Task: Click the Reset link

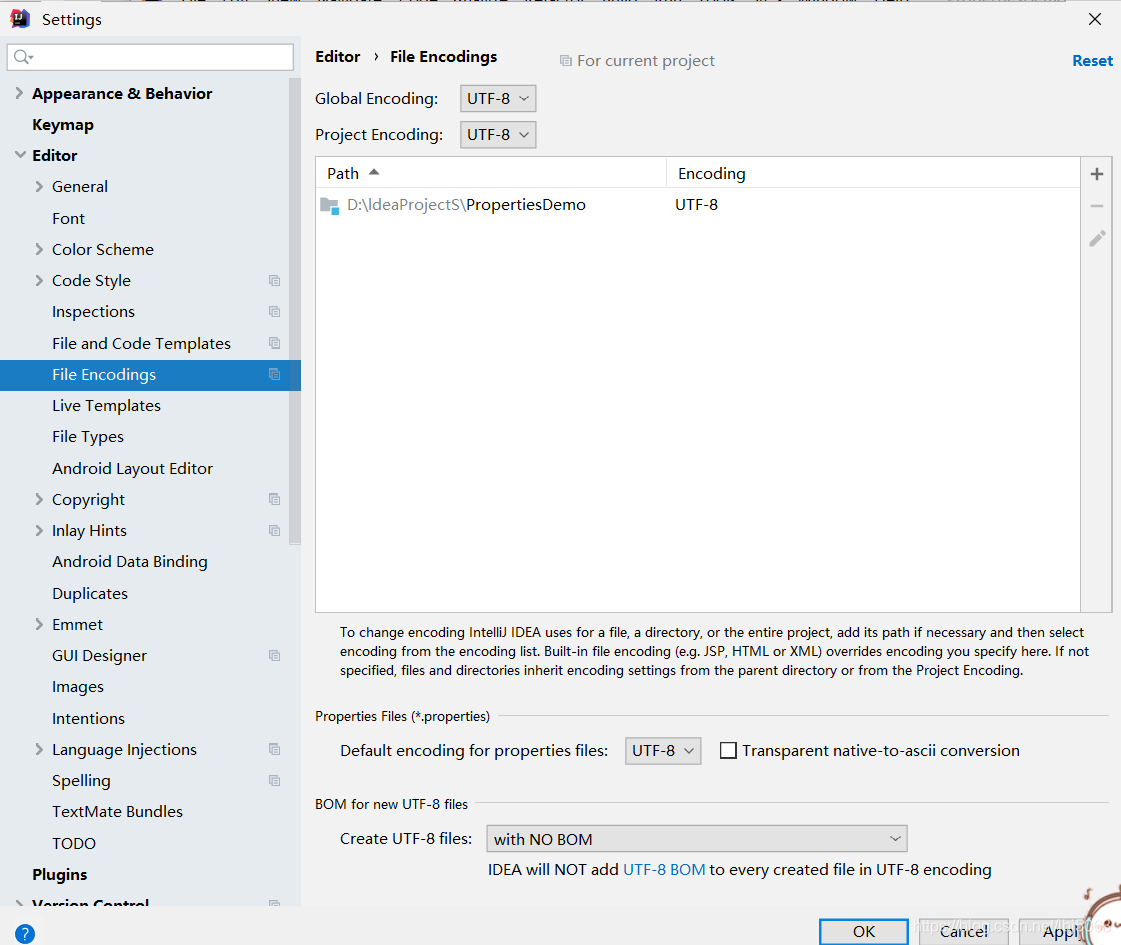Action: click(x=1092, y=61)
